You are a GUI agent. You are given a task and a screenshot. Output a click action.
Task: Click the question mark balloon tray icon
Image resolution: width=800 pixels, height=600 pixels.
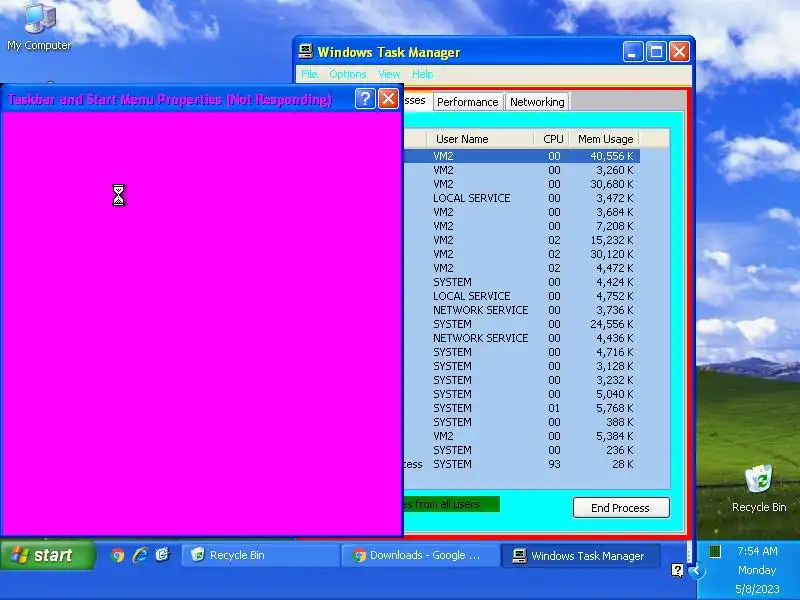tap(677, 570)
